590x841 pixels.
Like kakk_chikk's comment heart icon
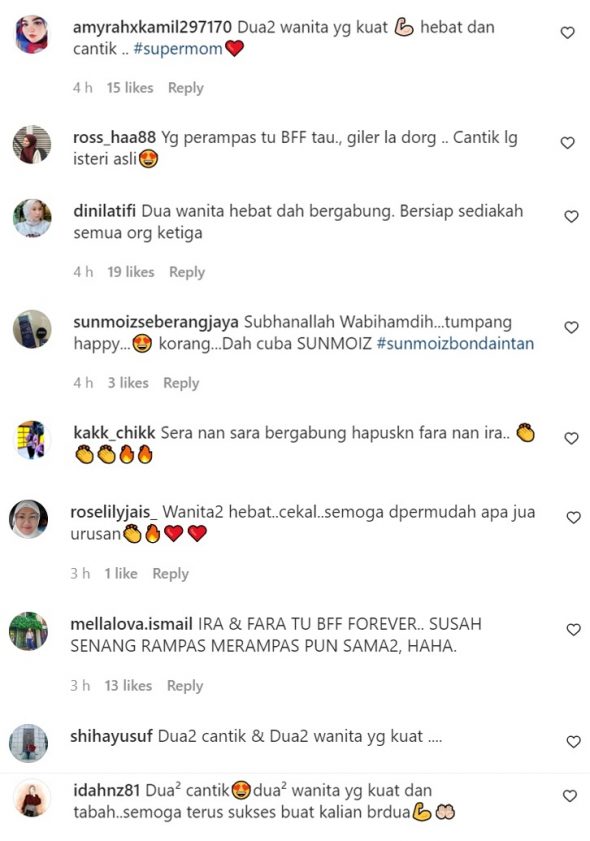571,438
